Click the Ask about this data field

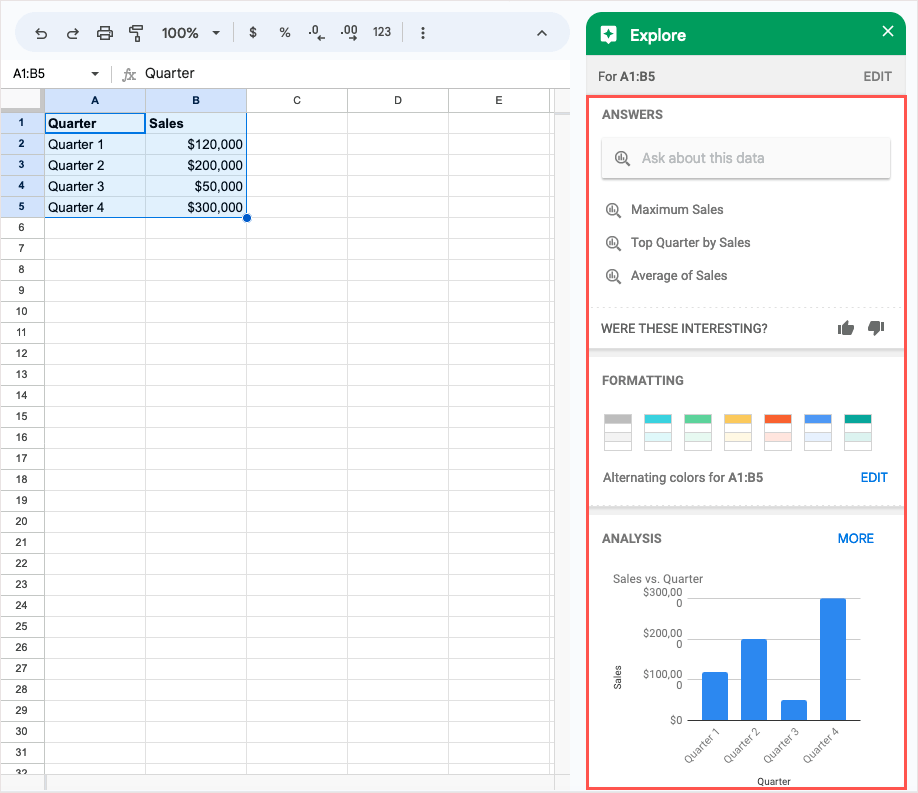pos(746,158)
